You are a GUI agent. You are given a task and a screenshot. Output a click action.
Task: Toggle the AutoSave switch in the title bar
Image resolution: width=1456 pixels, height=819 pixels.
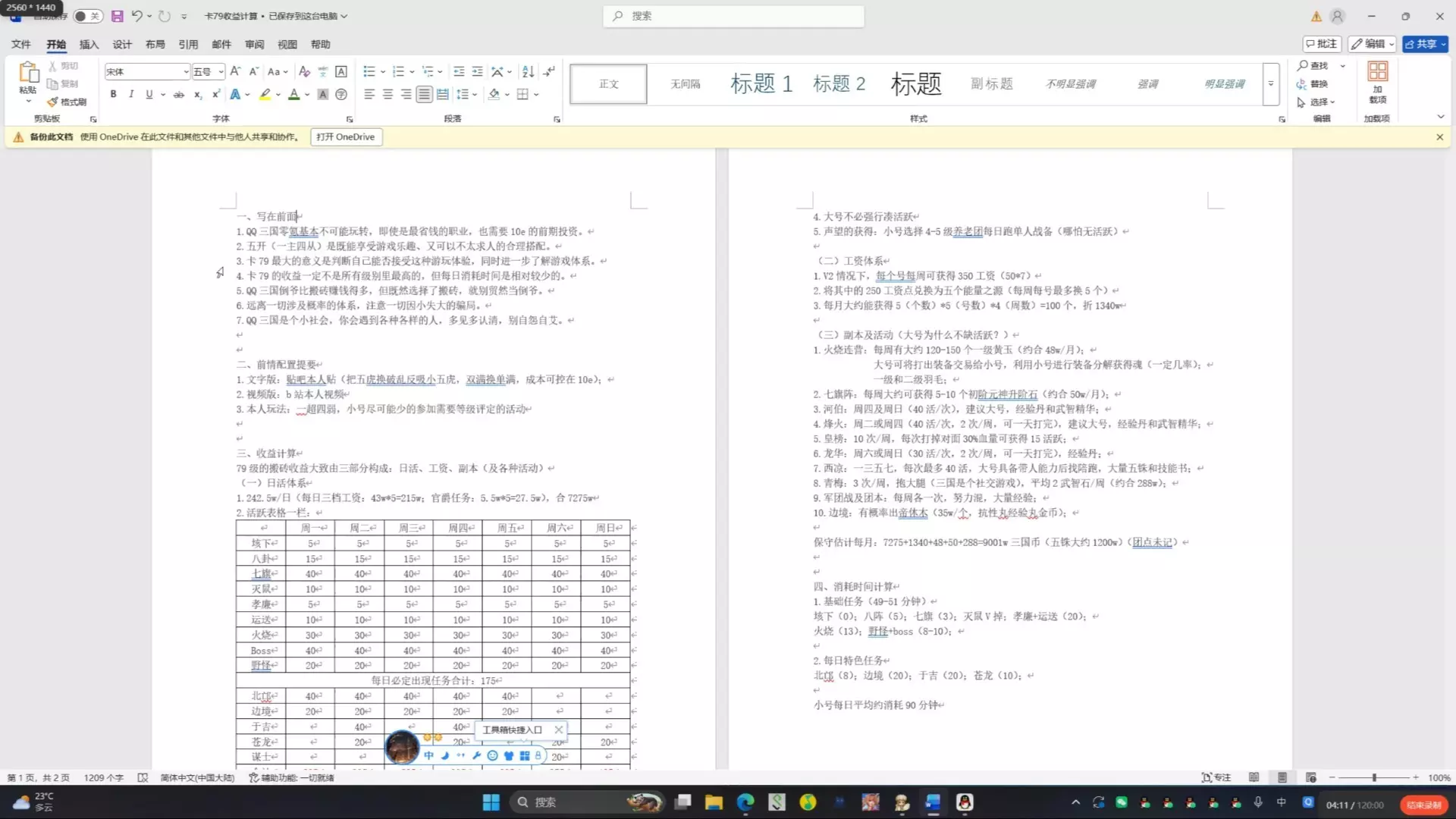click(88, 16)
